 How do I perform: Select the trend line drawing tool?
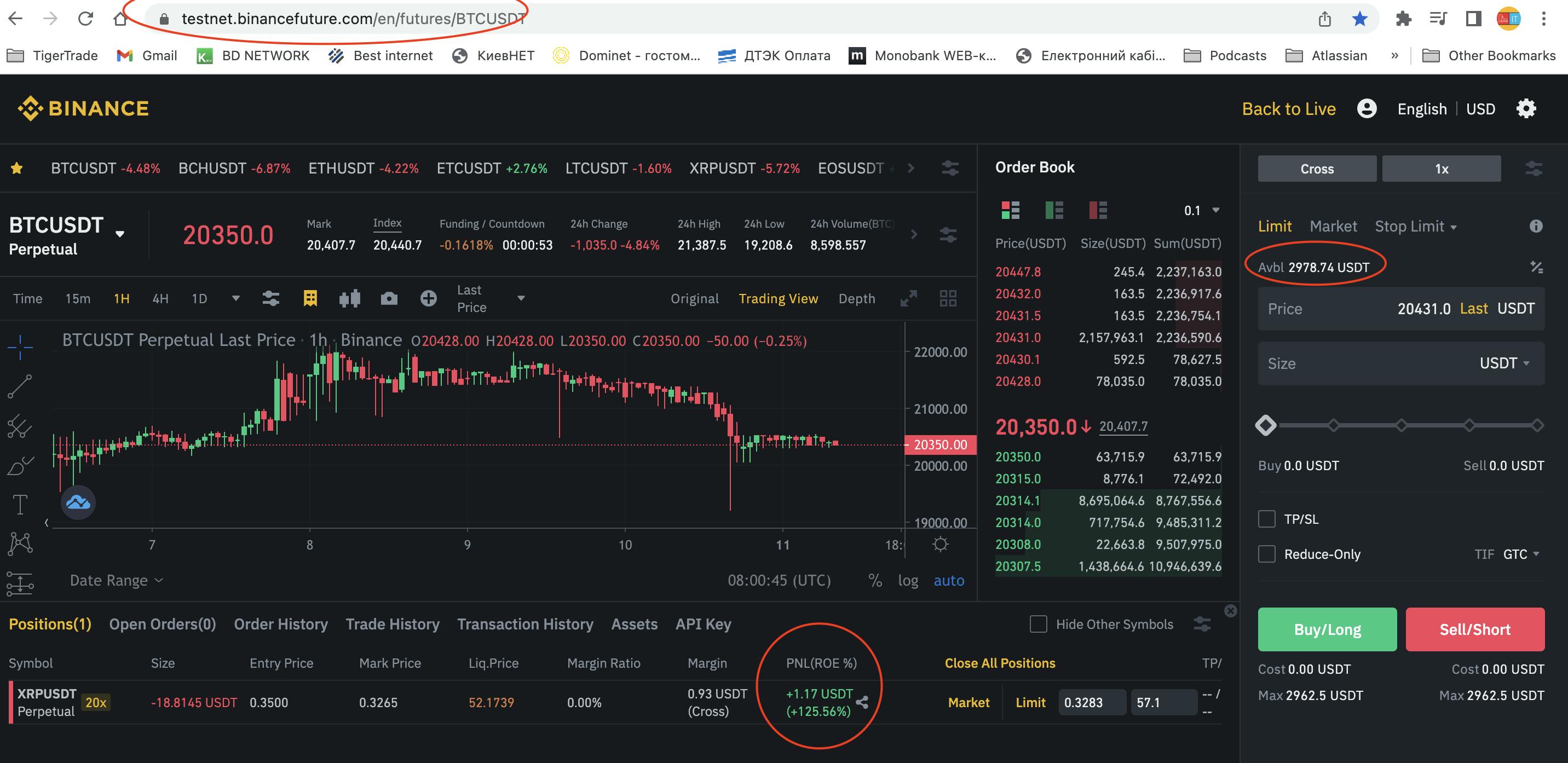[20, 386]
